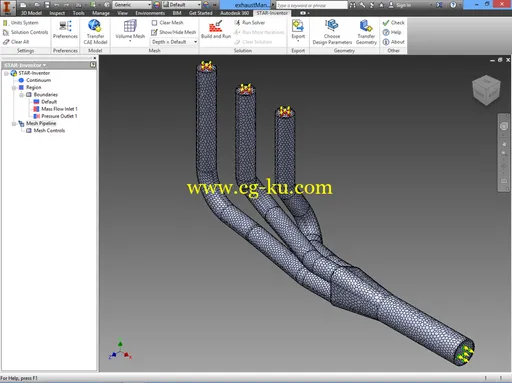Click the ViewCube in the viewport
This screenshot has height=383, width=512.
[x=486, y=90]
